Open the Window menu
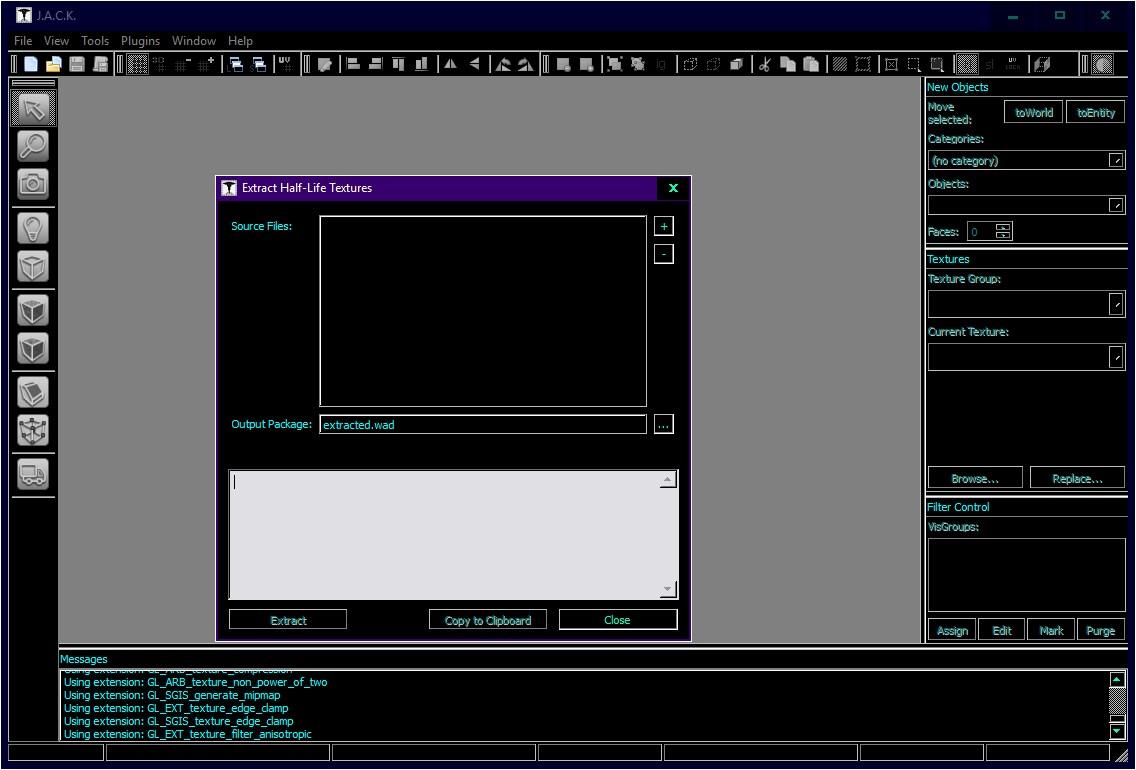1136x770 pixels. [194, 41]
